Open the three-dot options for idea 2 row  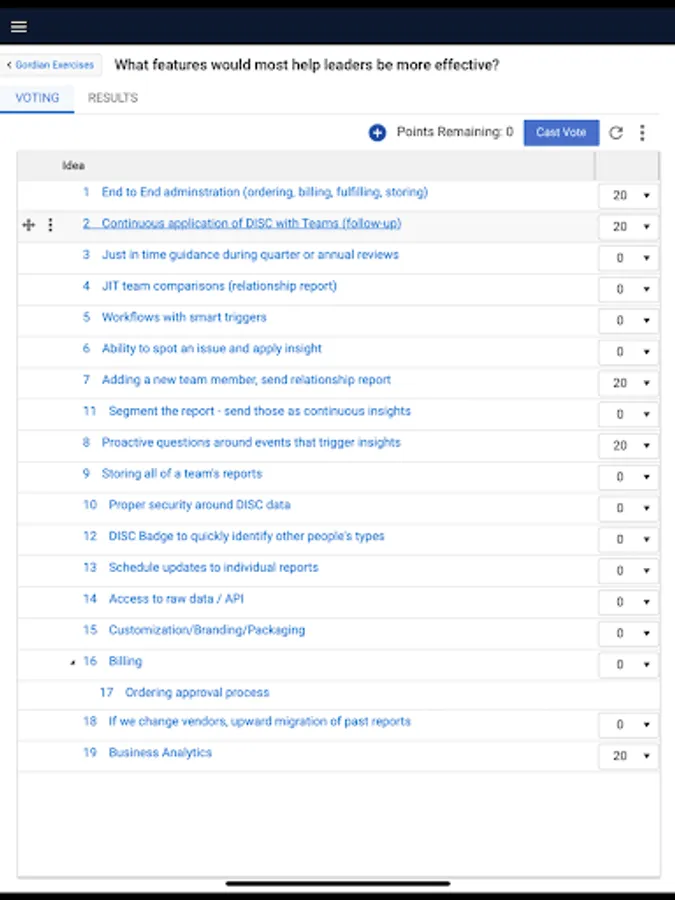(51, 225)
